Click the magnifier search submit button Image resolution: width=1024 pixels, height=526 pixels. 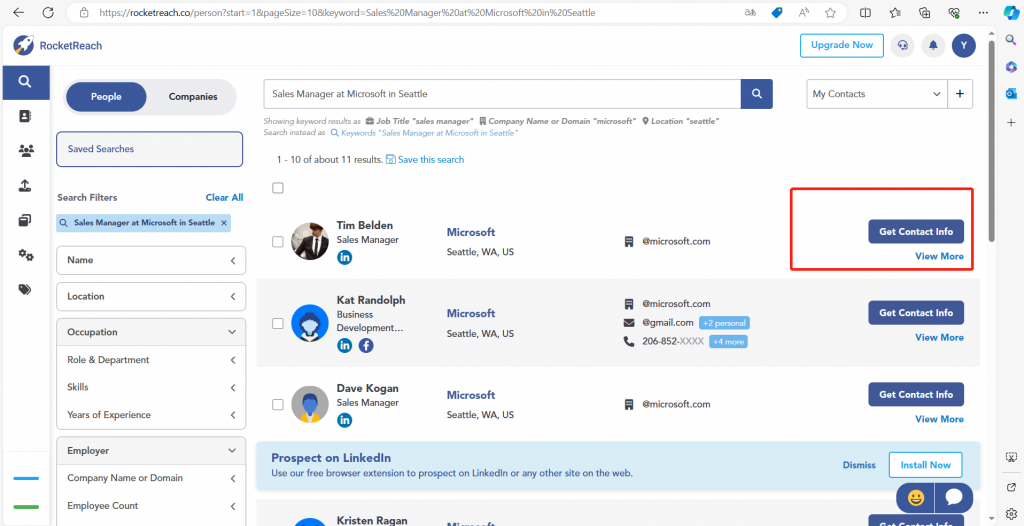click(756, 94)
